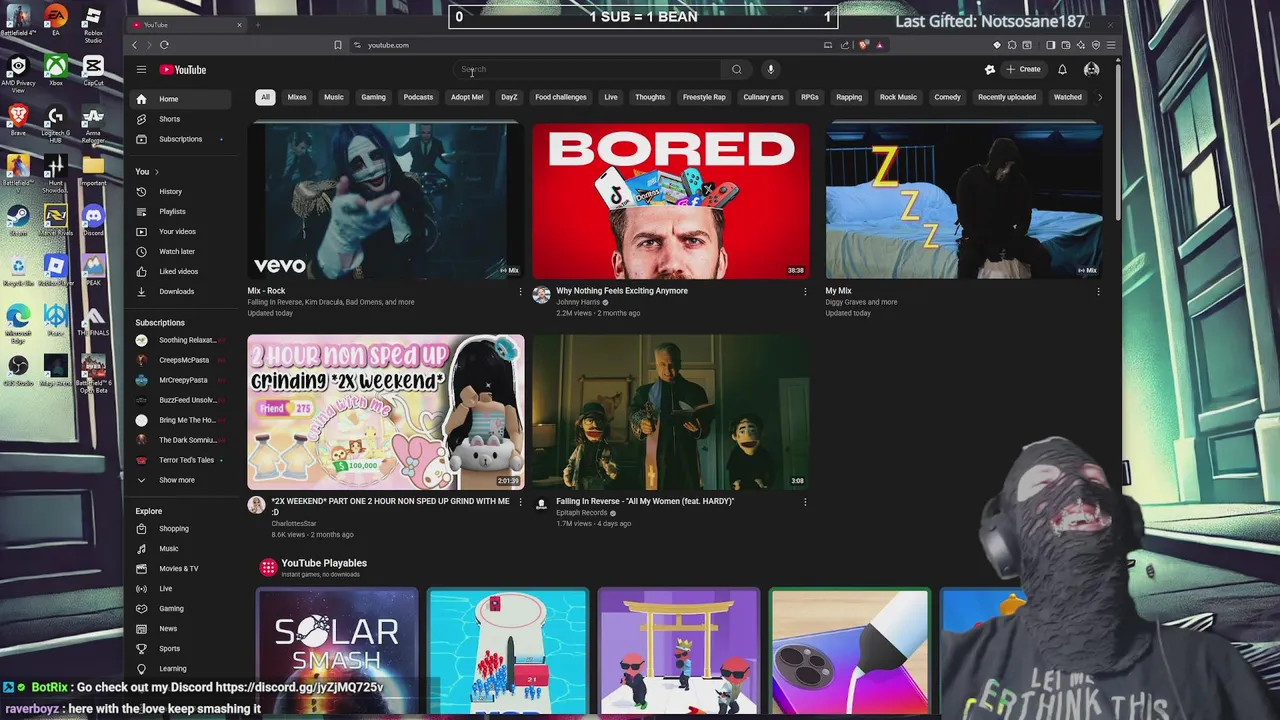This screenshot has height=720, width=1280.
Task: Open the 2 Hour Non Sped Up thumbnail
Action: point(385,412)
